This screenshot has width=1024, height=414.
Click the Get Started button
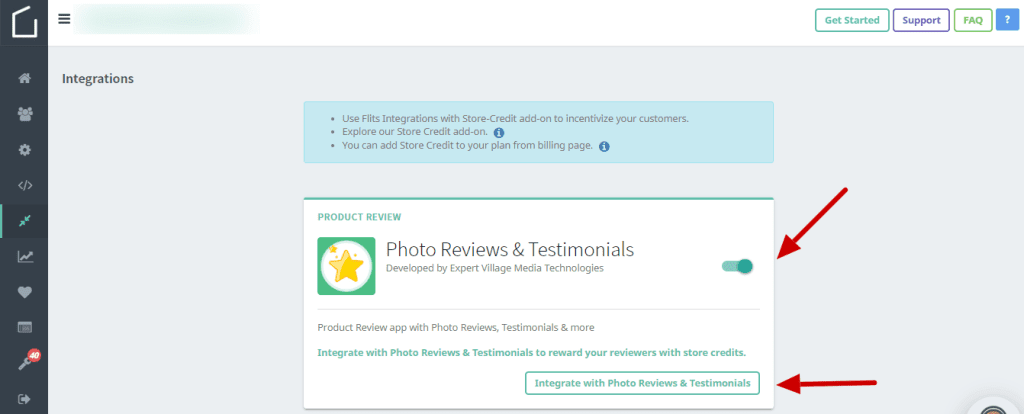coord(852,20)
